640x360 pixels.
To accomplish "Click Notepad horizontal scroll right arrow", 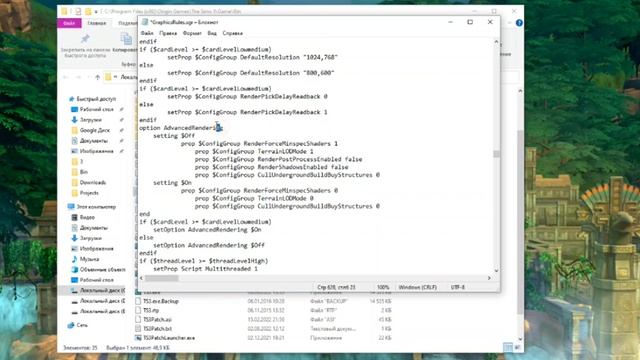I will (x=489, y=278).
